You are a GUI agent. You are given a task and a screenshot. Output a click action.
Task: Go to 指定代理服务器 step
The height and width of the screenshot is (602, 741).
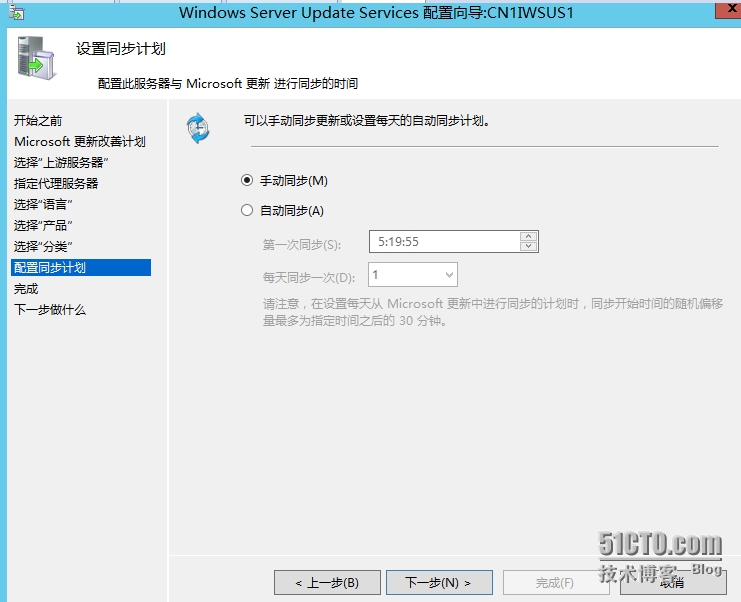click(56, 183)
